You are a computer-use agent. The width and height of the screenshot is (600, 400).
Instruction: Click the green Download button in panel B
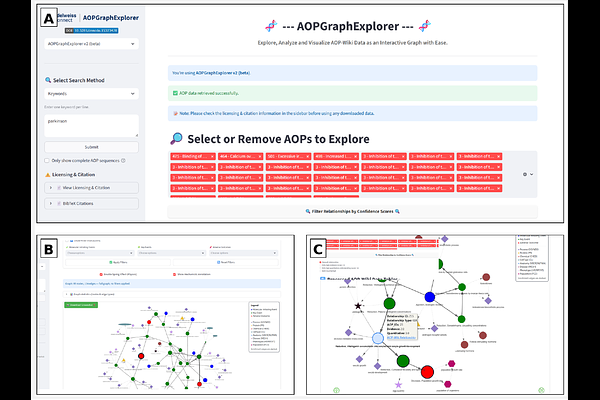83,304
